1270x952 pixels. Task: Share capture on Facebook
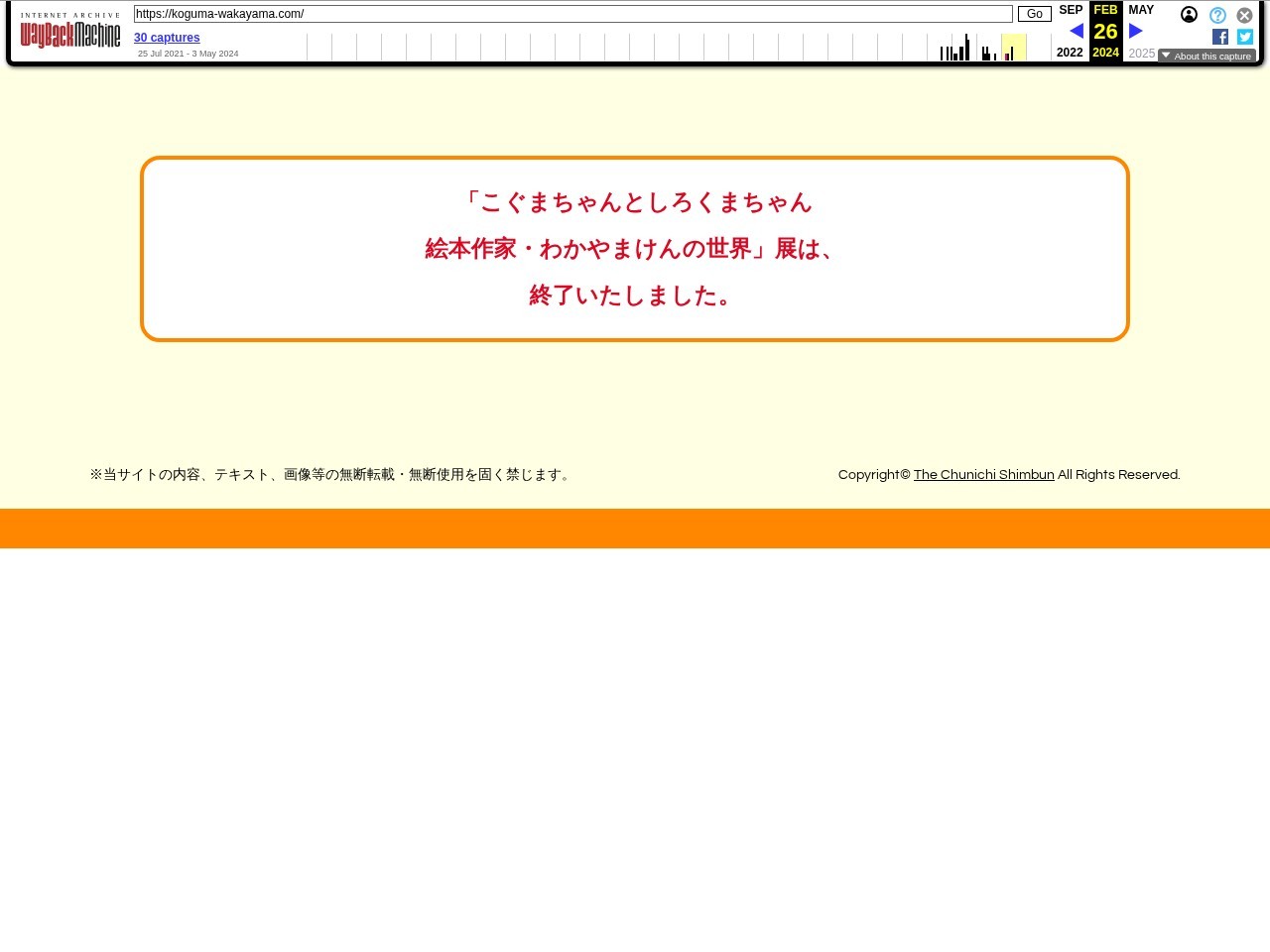pyautogui.click(x=1220, y=37)
